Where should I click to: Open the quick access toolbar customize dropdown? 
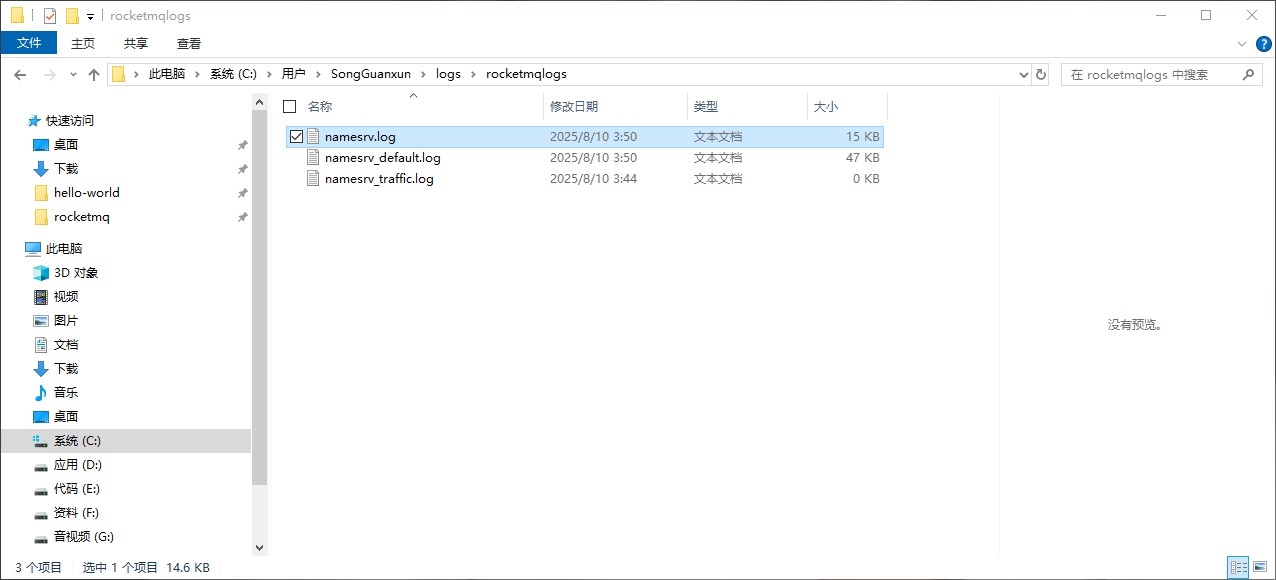point(88,15)
